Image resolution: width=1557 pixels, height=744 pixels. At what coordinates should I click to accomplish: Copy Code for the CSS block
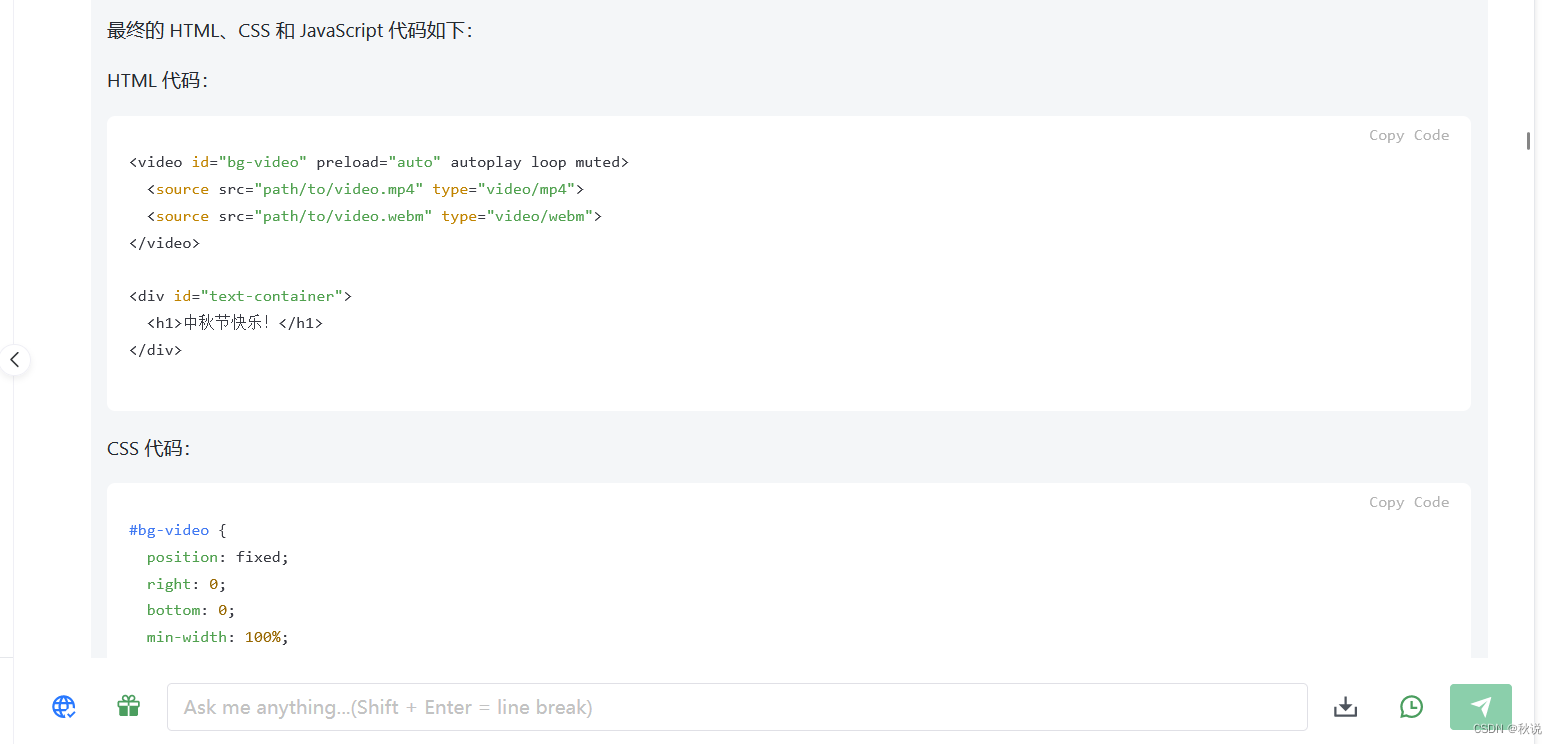[1409, 502]
